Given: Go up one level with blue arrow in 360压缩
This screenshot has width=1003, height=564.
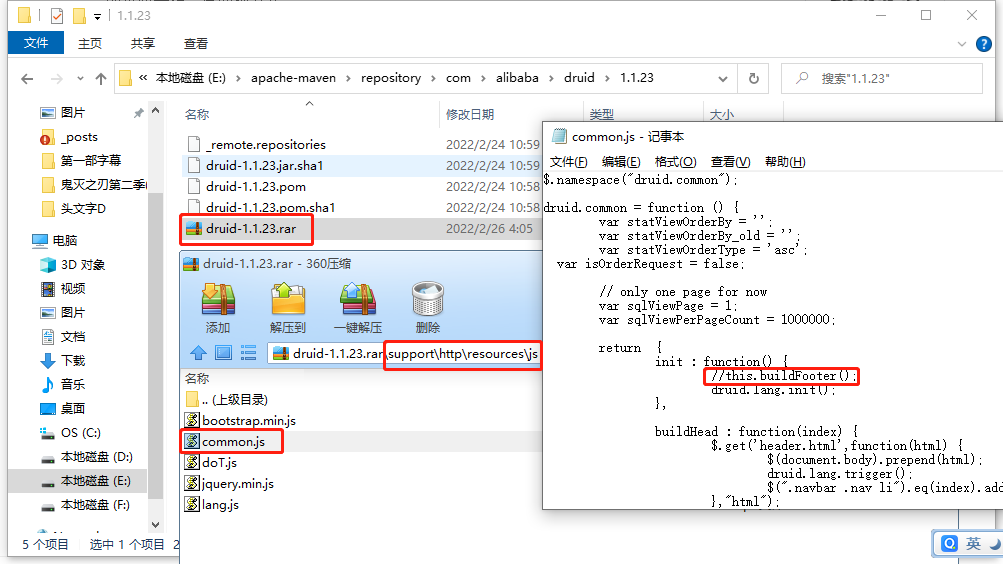Looking at the screenshot, I should point(198,352).
